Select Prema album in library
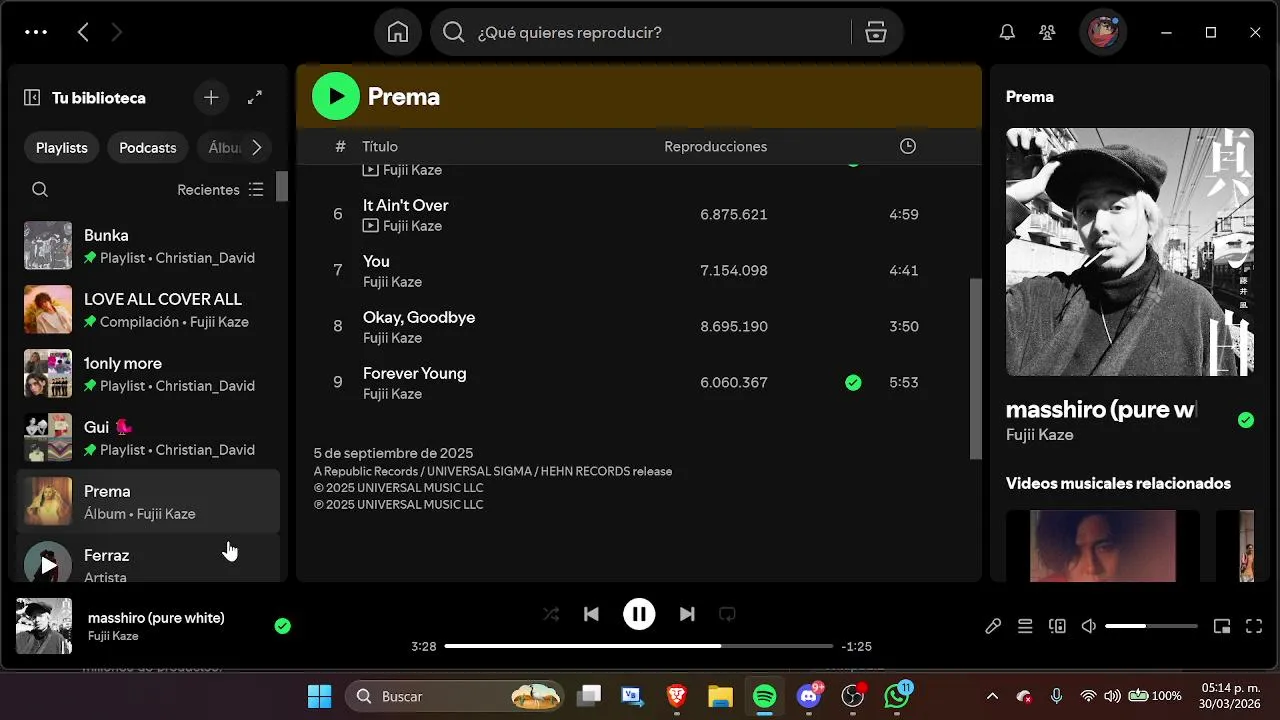 (x=148, y=502)
